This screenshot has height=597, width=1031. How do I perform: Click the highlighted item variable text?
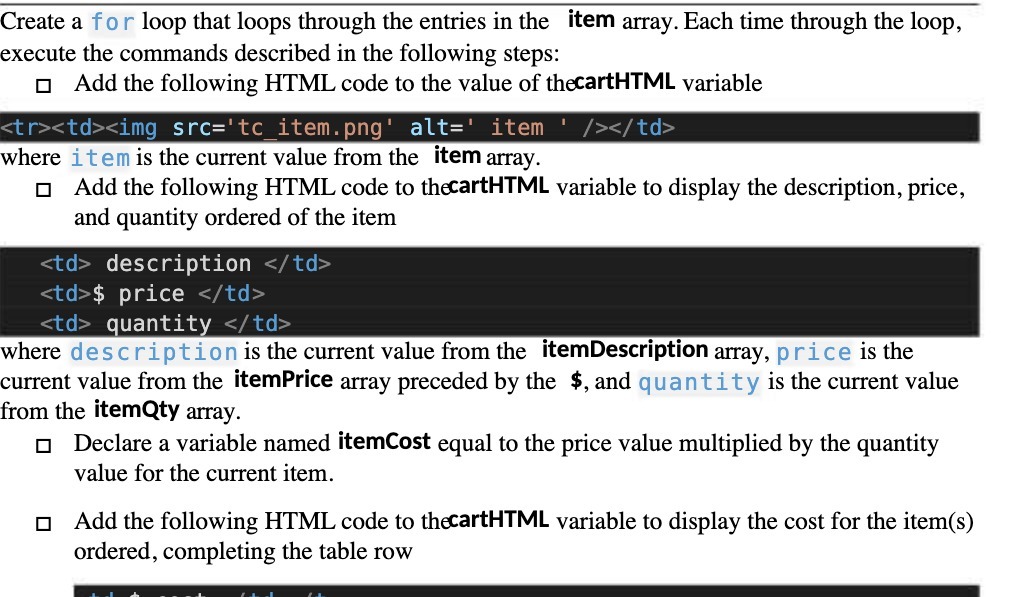click(x=100, y=157)
